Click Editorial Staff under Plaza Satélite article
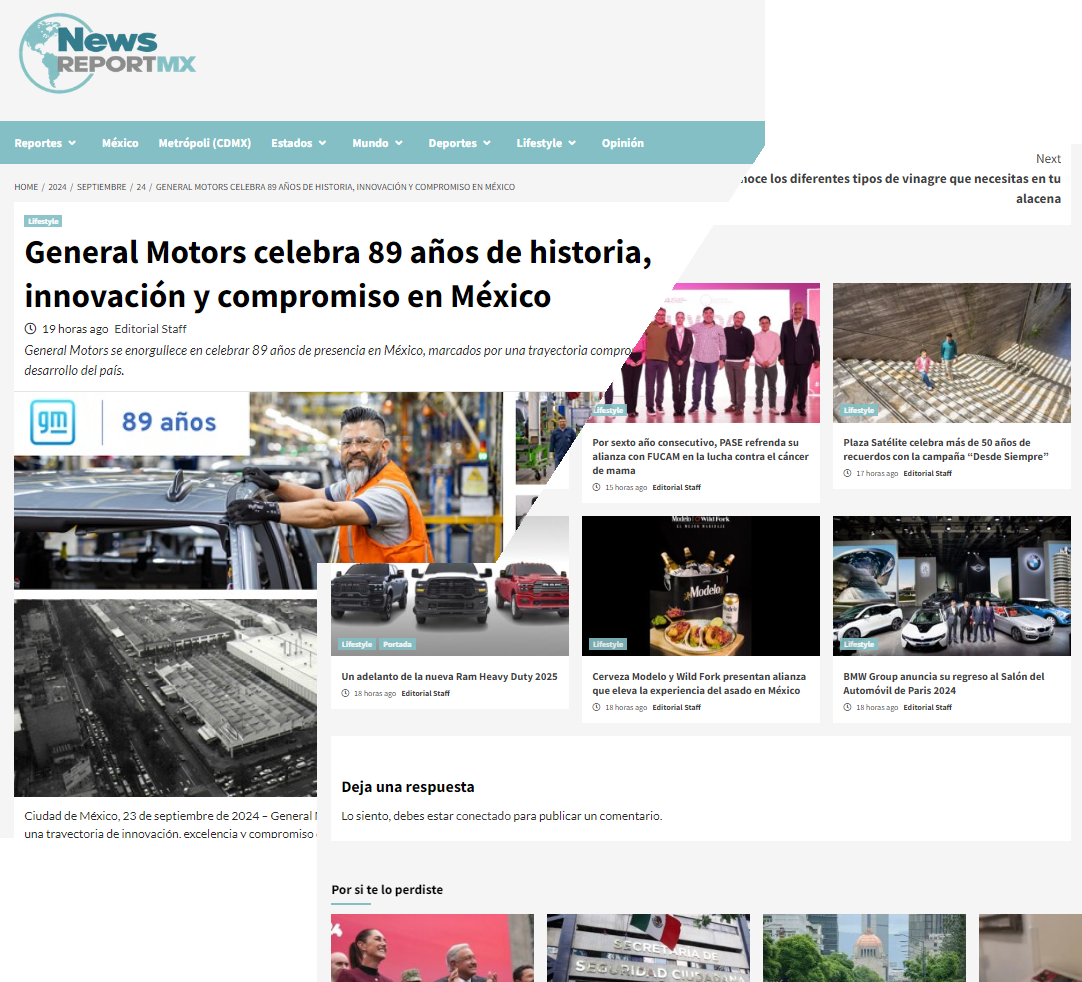 (927, 473)
